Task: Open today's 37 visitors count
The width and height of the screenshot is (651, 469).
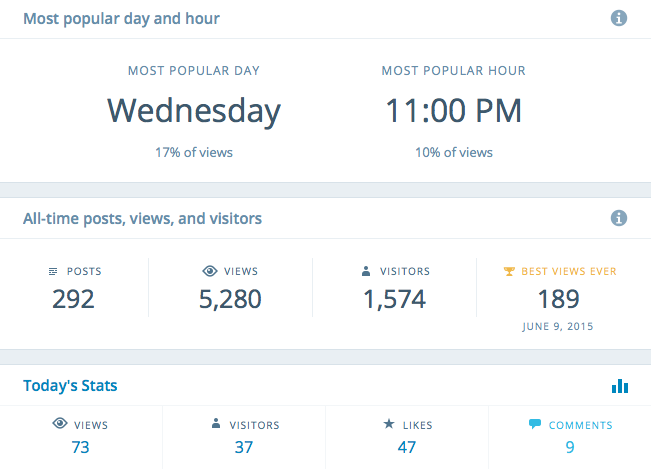Action: tap(244, 447)
